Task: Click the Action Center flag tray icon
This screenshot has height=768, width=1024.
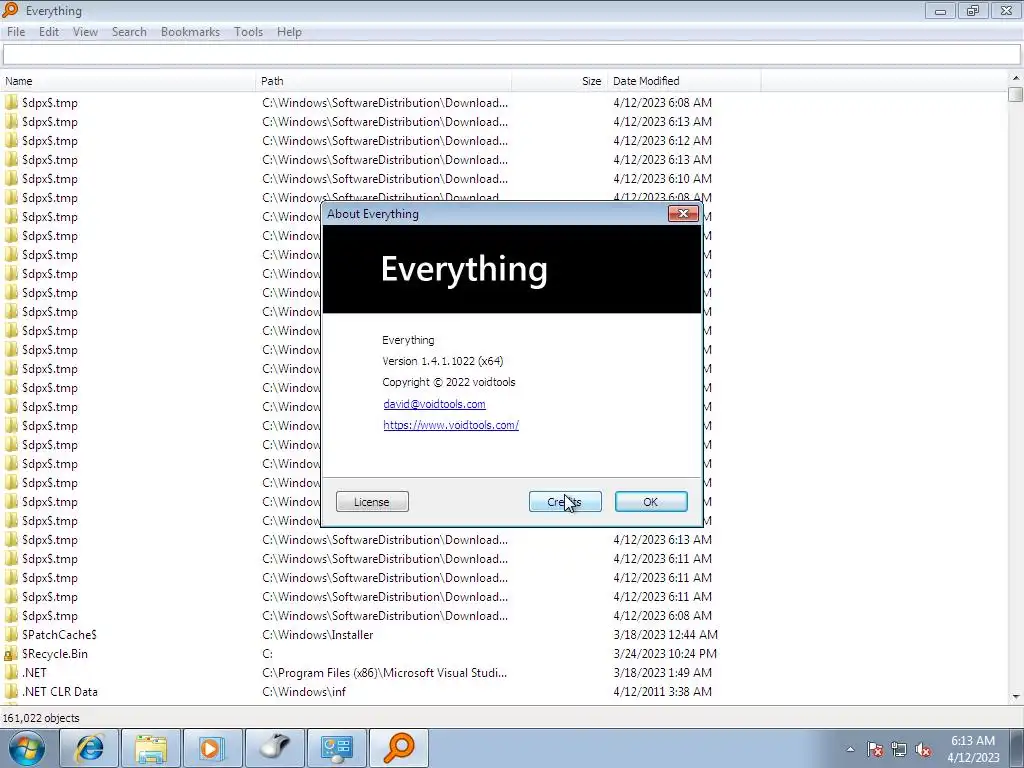Action: (x=875, y=749)
